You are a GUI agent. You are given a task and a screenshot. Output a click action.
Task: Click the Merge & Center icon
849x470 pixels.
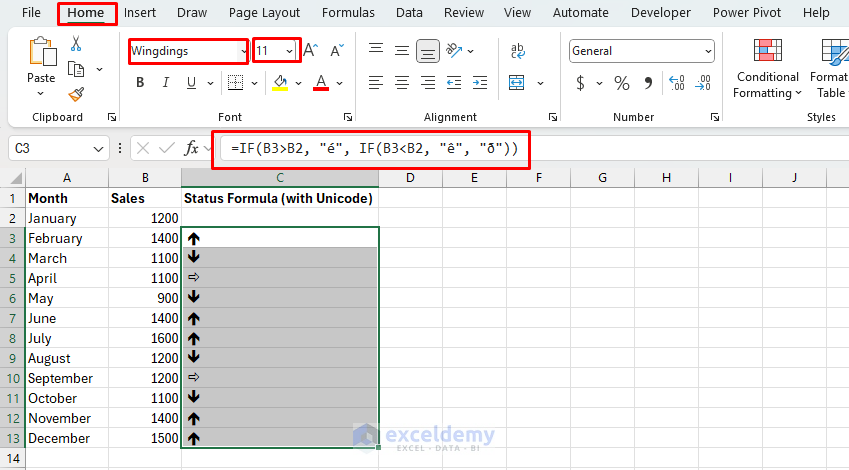(x=517, y=82)
